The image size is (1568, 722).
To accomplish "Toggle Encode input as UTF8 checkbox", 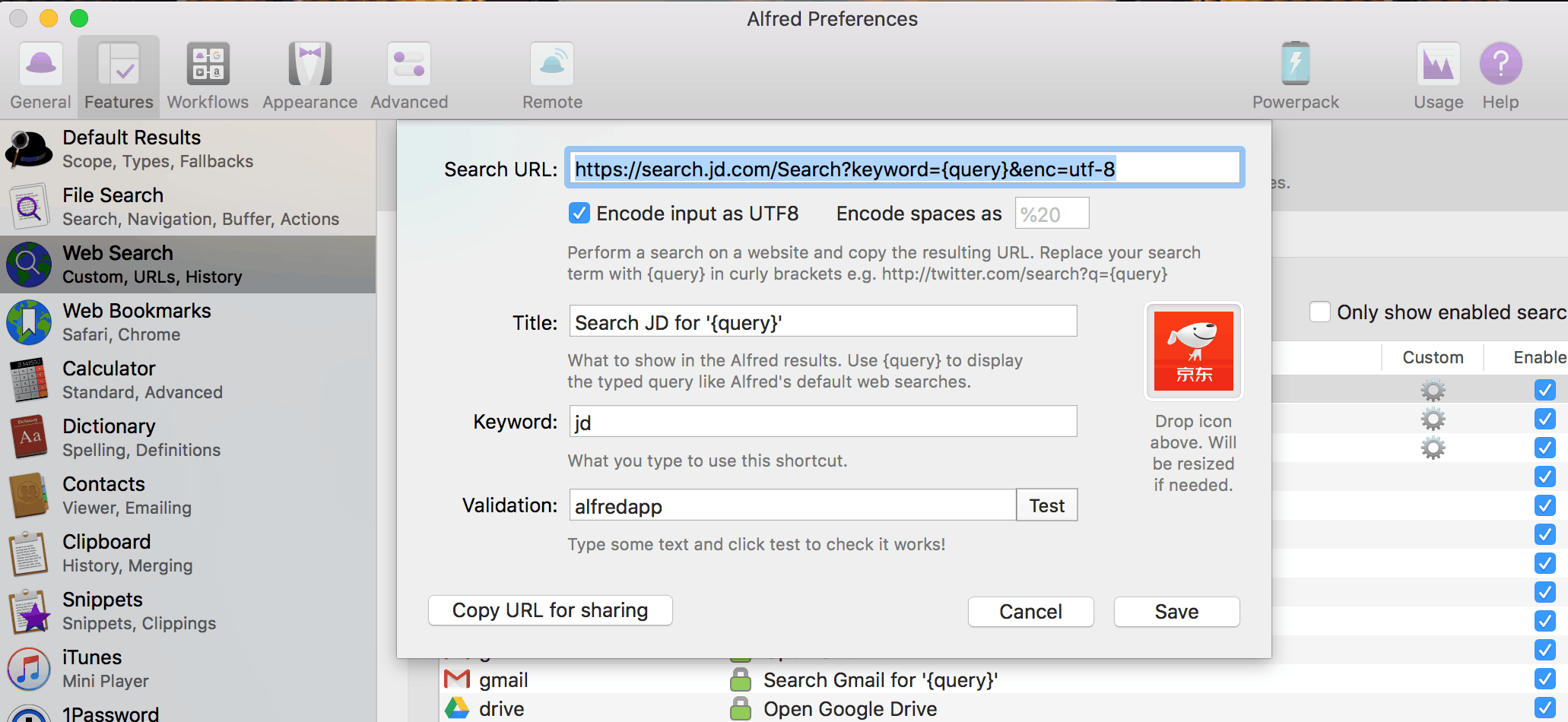I will tap(579, 213).
